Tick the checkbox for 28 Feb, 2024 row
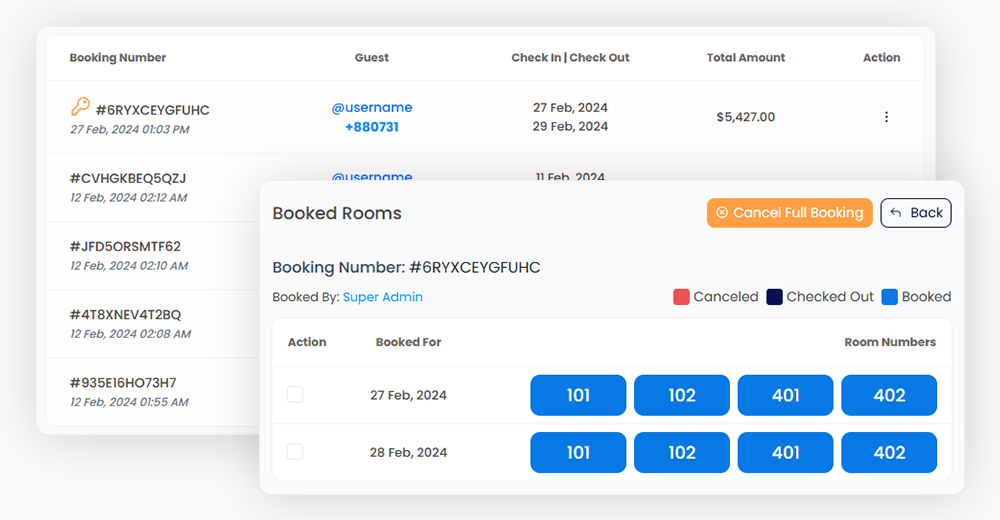Screen dimensions: 1000x520 pyautogui.click(x=295, y=452)
